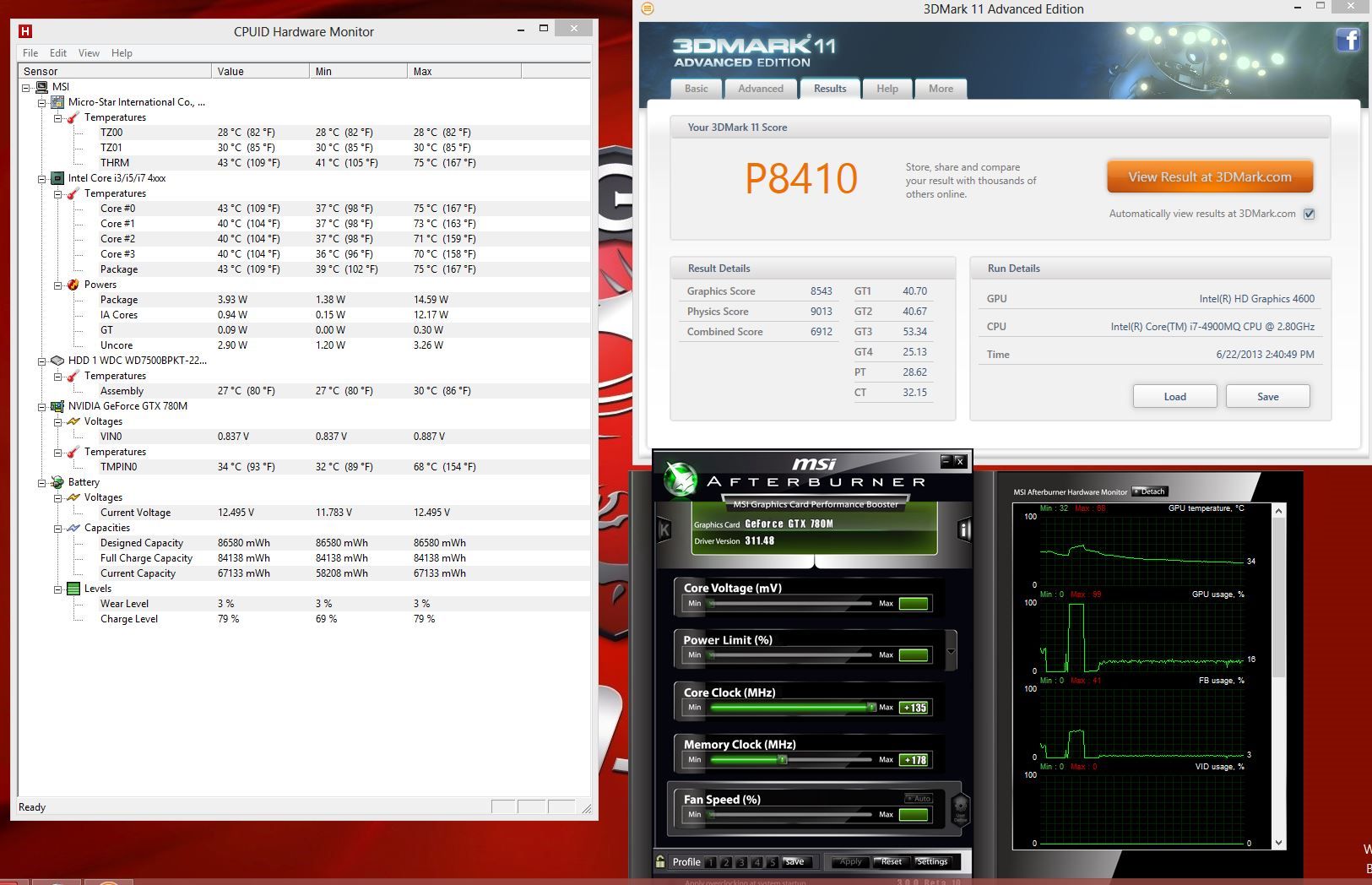Click the 3DMark title bar orange icon

pyautogui.click(x=648, y=8)
